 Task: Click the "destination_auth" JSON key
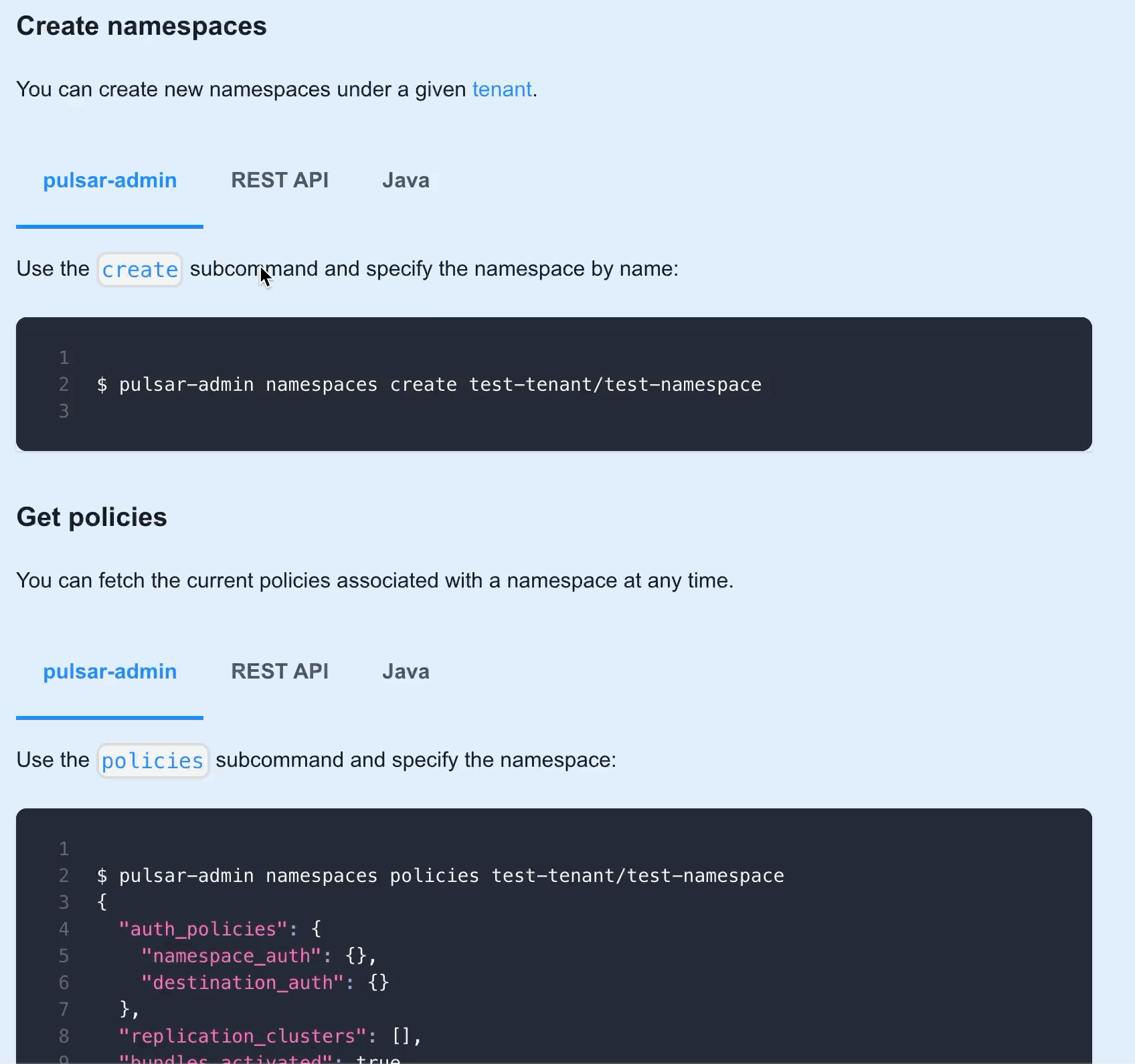(243, 983)
